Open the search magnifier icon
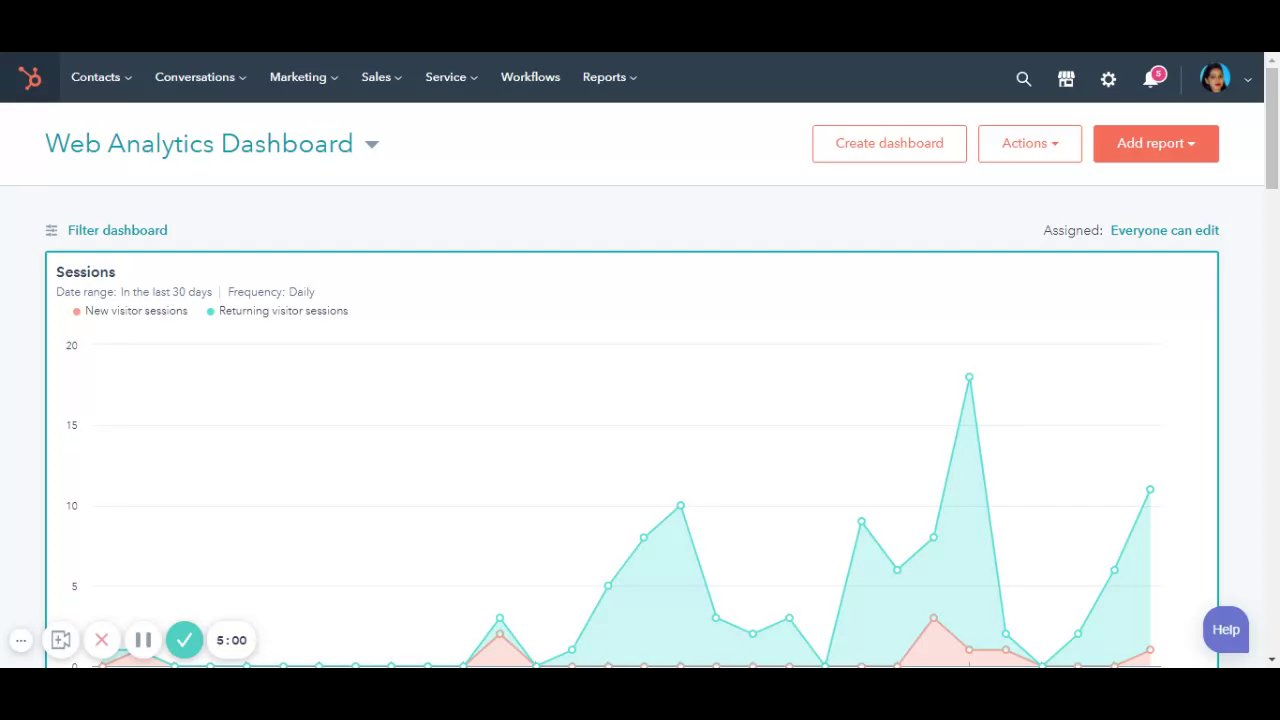Image resolution: width=1280 pixels, height=720 pixels. point(1023,78)
